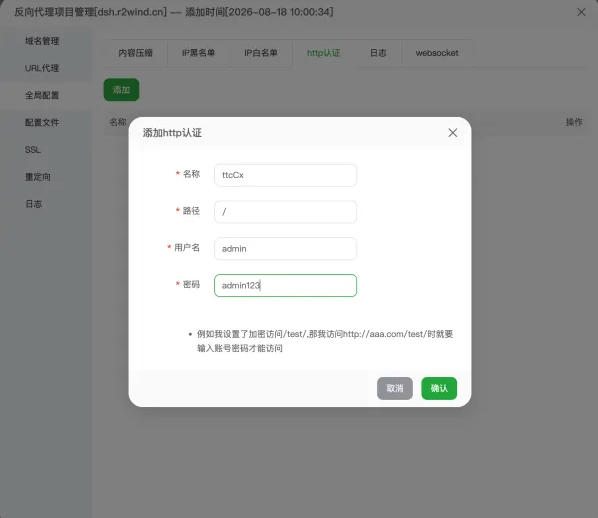Viewport: 598px width, 518px height.
Task: Open the IP白名单 tab
Action: tap(261, 53)
